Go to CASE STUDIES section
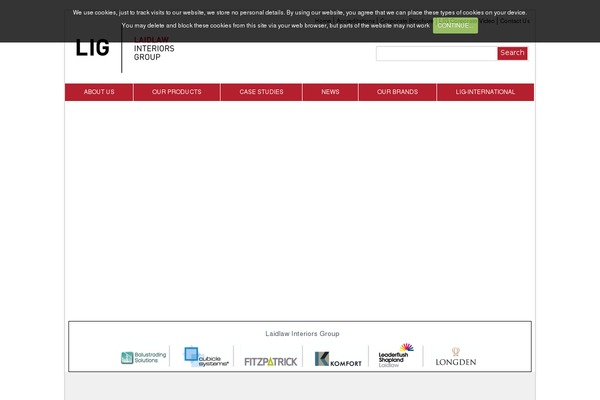This screenshot has height=400, width=600. point(261,92)
